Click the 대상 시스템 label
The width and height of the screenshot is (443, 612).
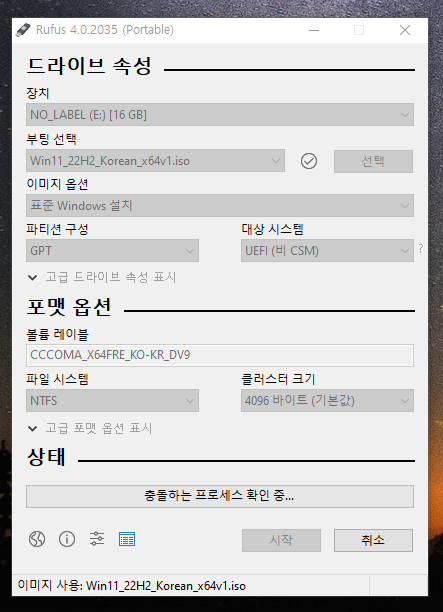(272, 229)
